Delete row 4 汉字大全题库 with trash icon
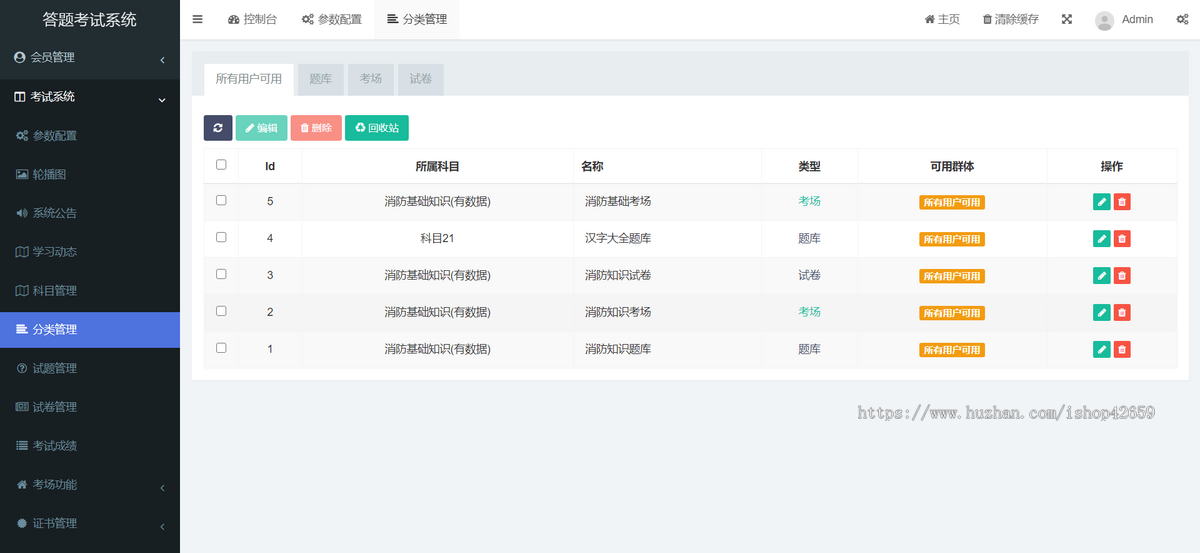This screenshot has height=553, width=1200. pos(1122,238)
